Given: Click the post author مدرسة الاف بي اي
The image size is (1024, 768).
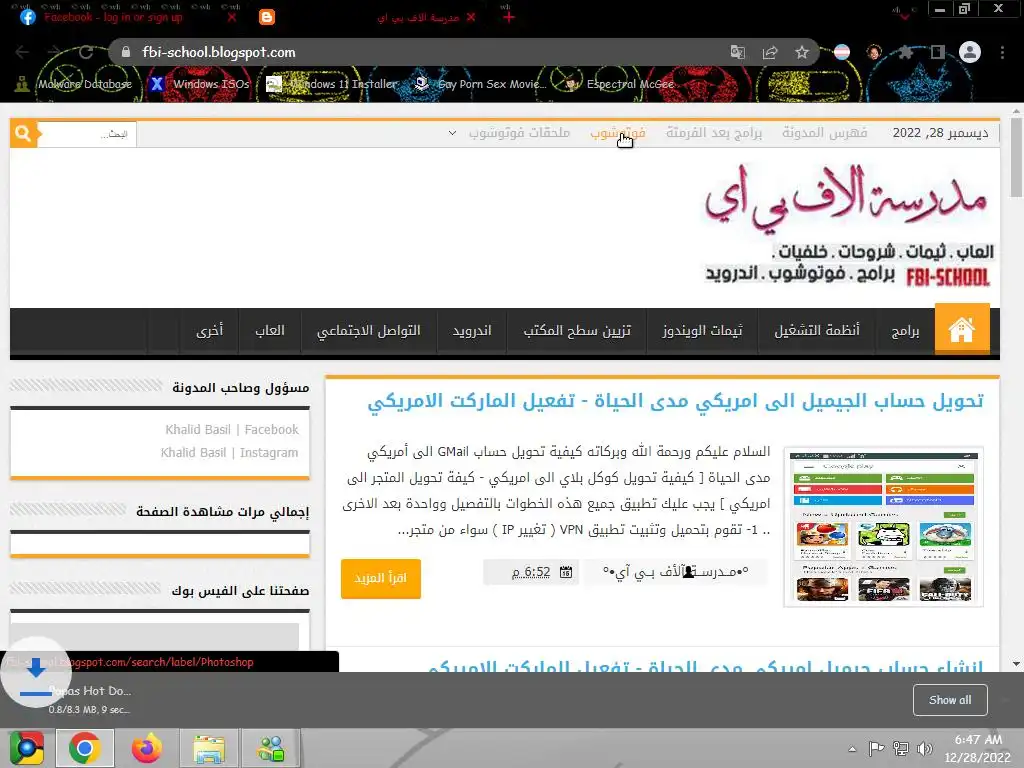Looking at the screenshot, I should [x=675, y=572].
